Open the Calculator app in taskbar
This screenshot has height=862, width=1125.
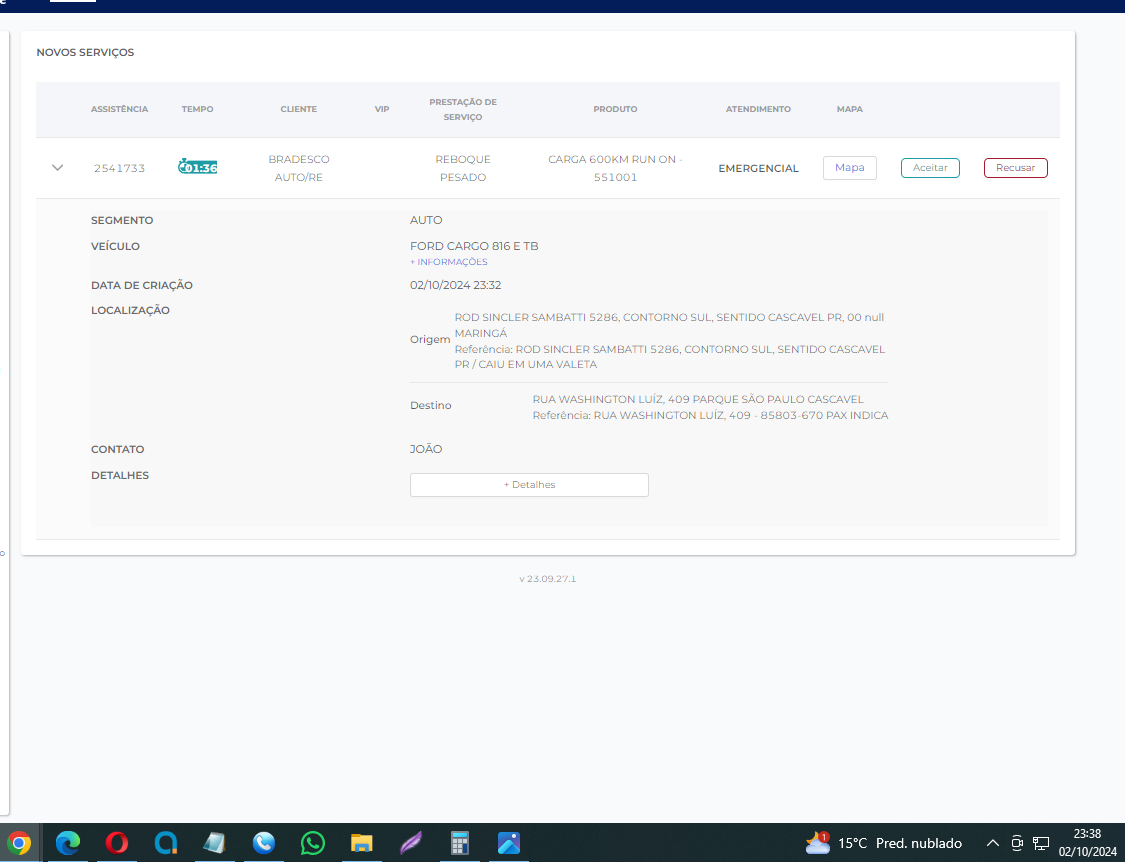[460, 843]
